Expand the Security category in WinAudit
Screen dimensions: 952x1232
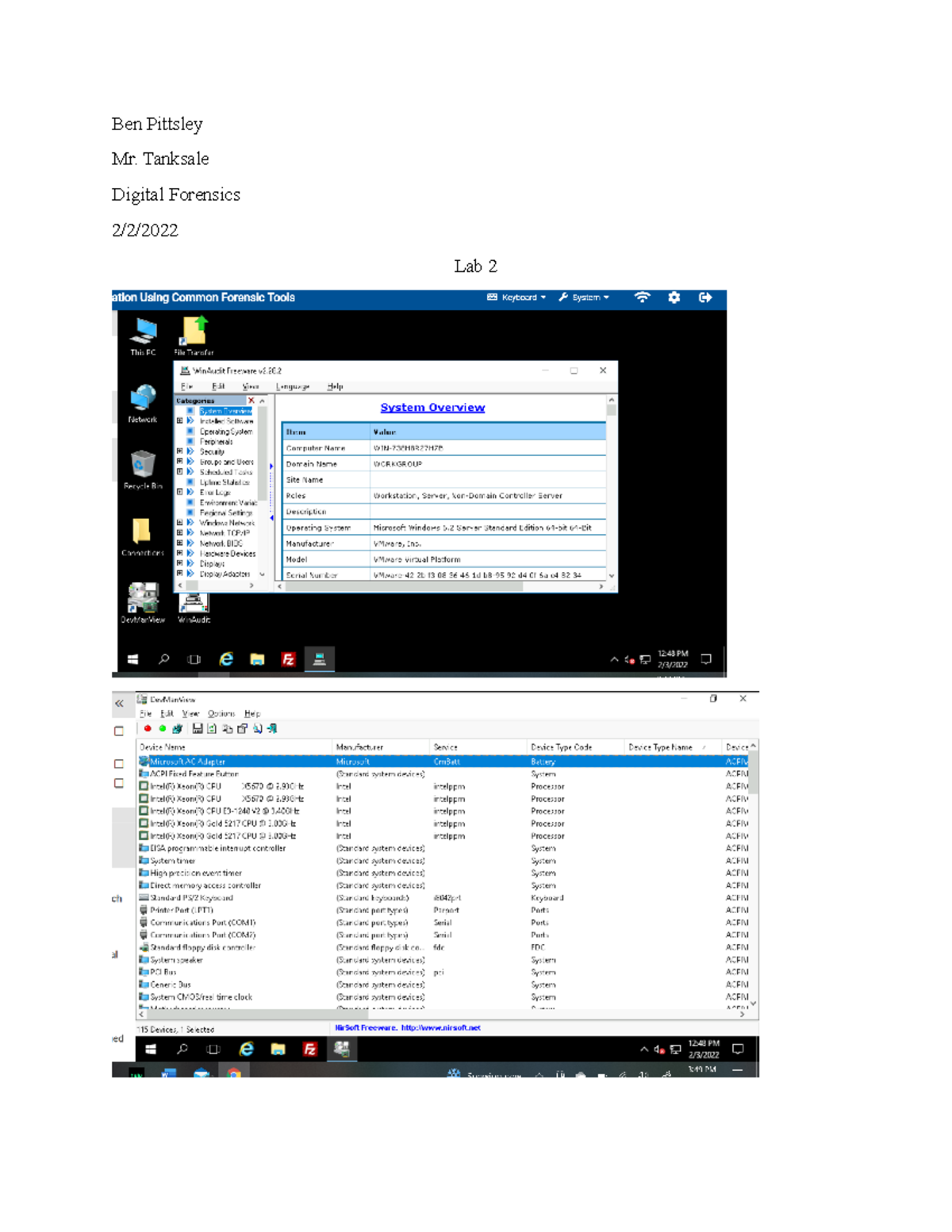pos(179,451)
